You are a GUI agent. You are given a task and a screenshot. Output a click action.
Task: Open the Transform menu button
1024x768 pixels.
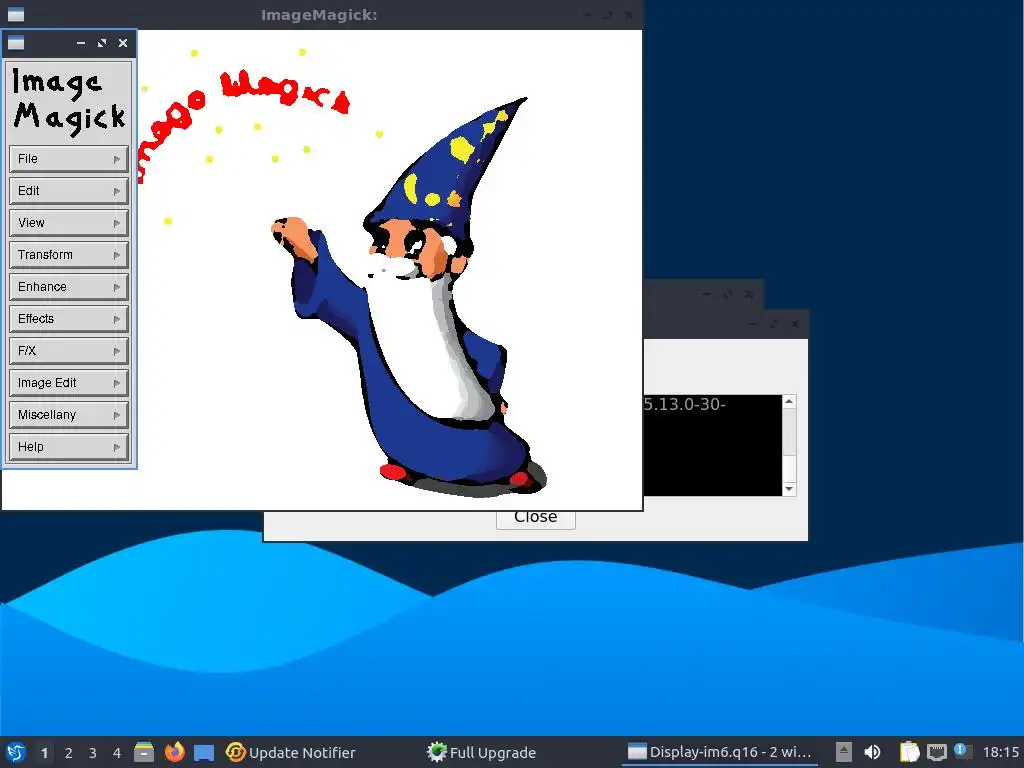[69, 255]
